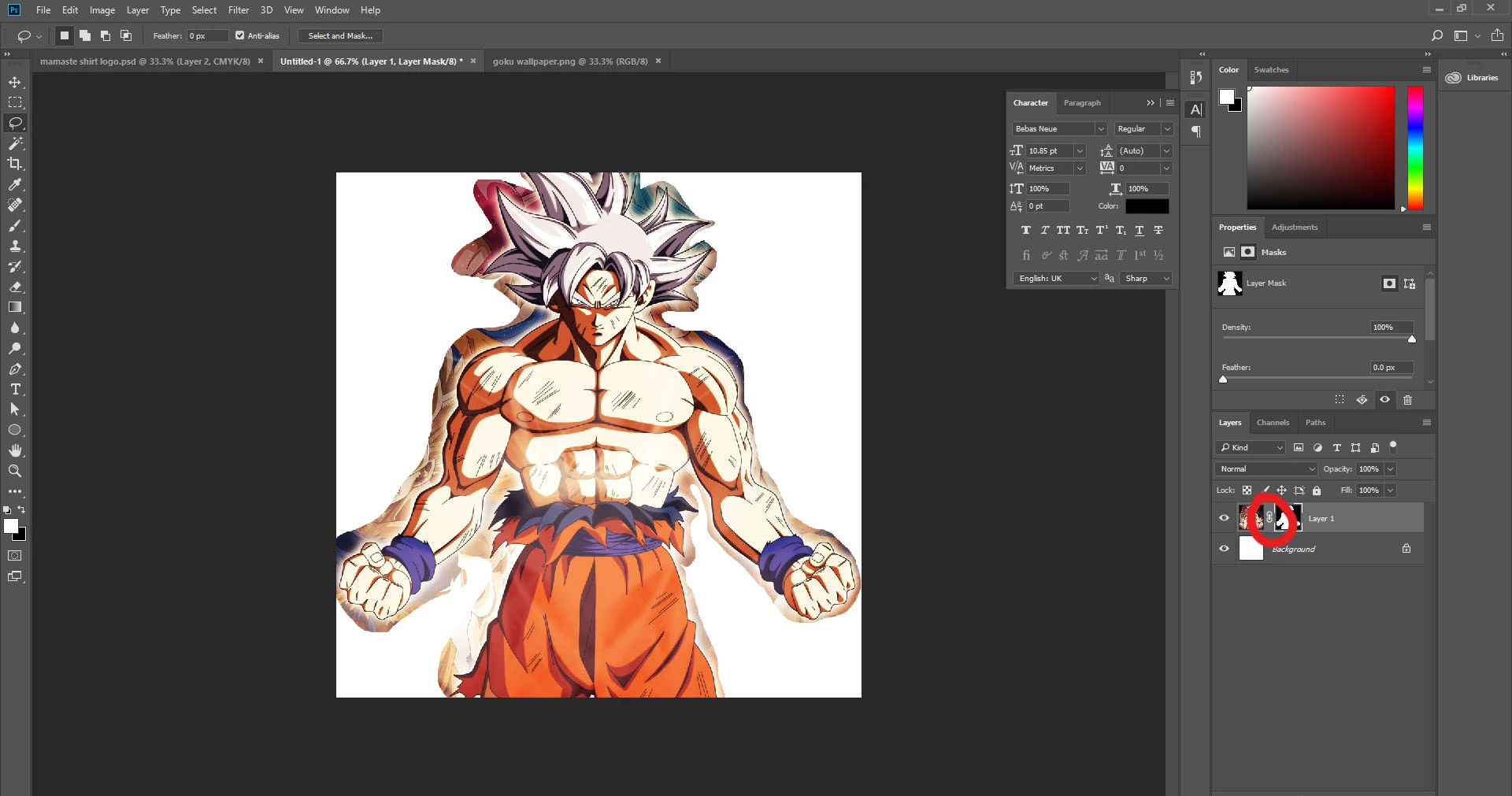1512x796 pixels.
Task: Open the Filter menu
Action: tap(239, 10)
